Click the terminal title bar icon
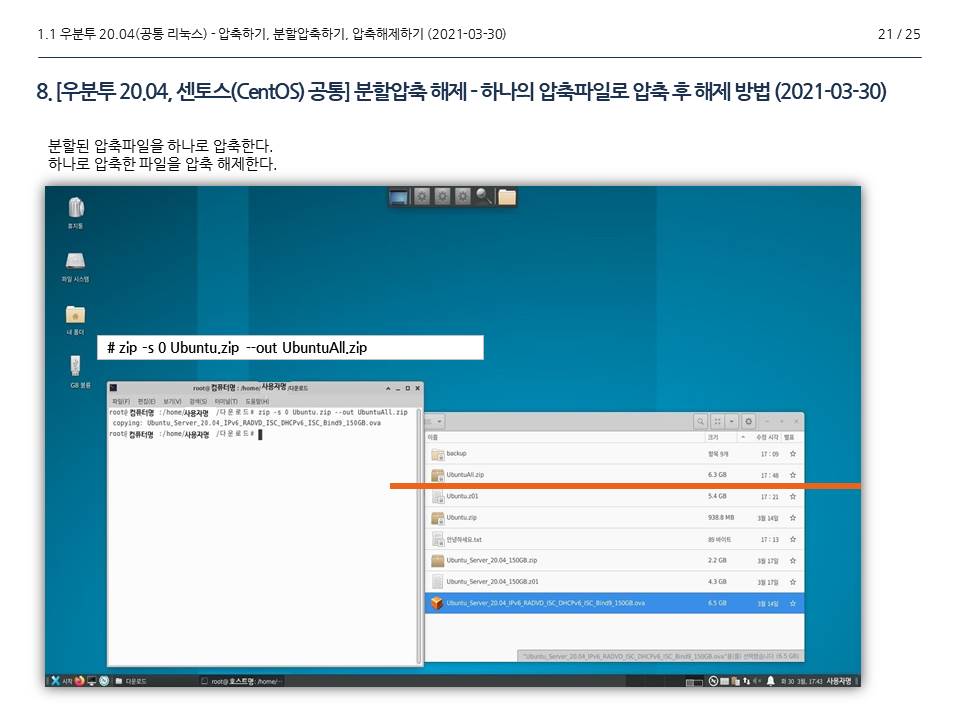This screenshot has height=720, width=960. (113, 388)
